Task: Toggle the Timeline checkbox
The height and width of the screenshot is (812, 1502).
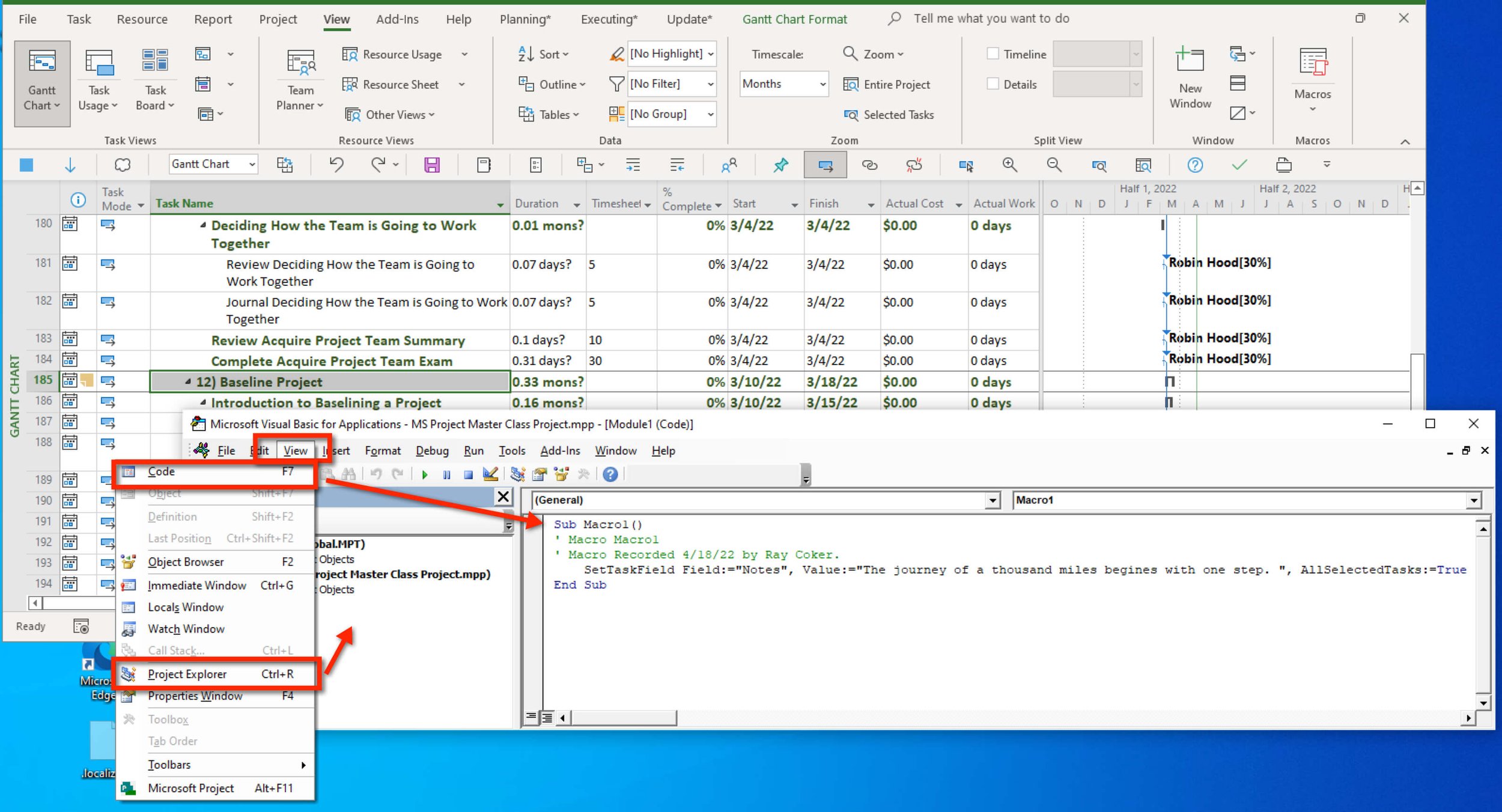Action: (993, 54)
